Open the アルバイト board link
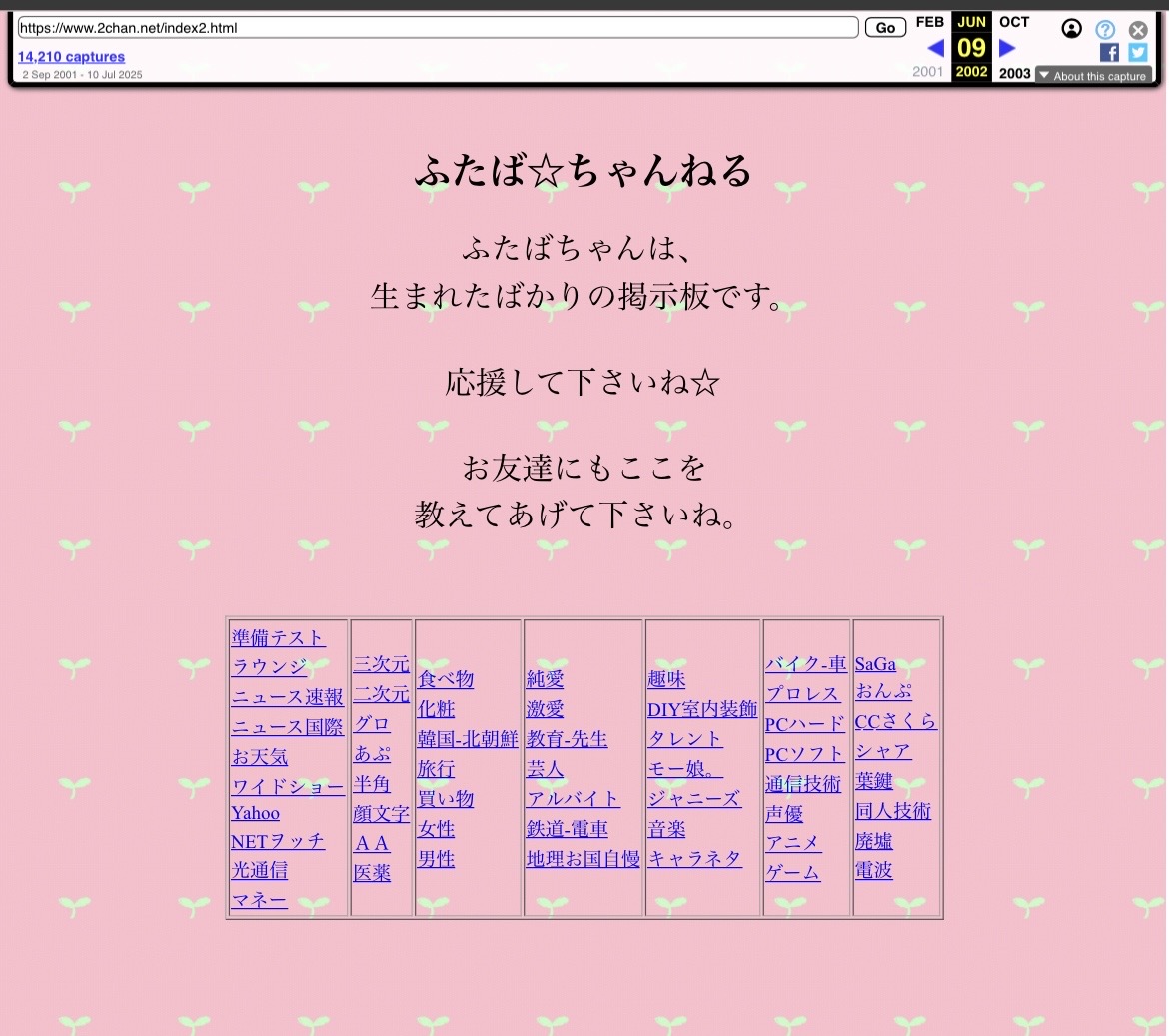 pos(574,799)
